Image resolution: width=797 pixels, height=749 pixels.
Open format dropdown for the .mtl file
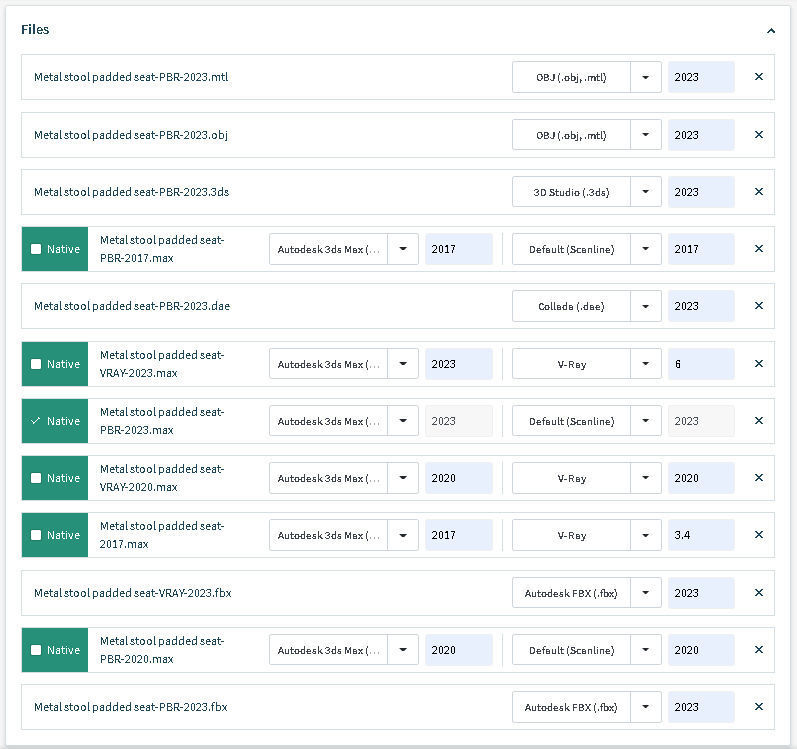(646, 77)
